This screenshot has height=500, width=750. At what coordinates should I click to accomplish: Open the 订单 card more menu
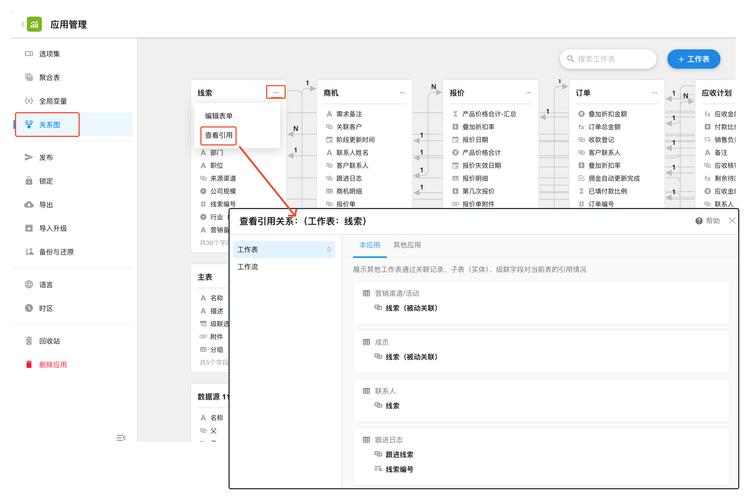tap(654, 92)
